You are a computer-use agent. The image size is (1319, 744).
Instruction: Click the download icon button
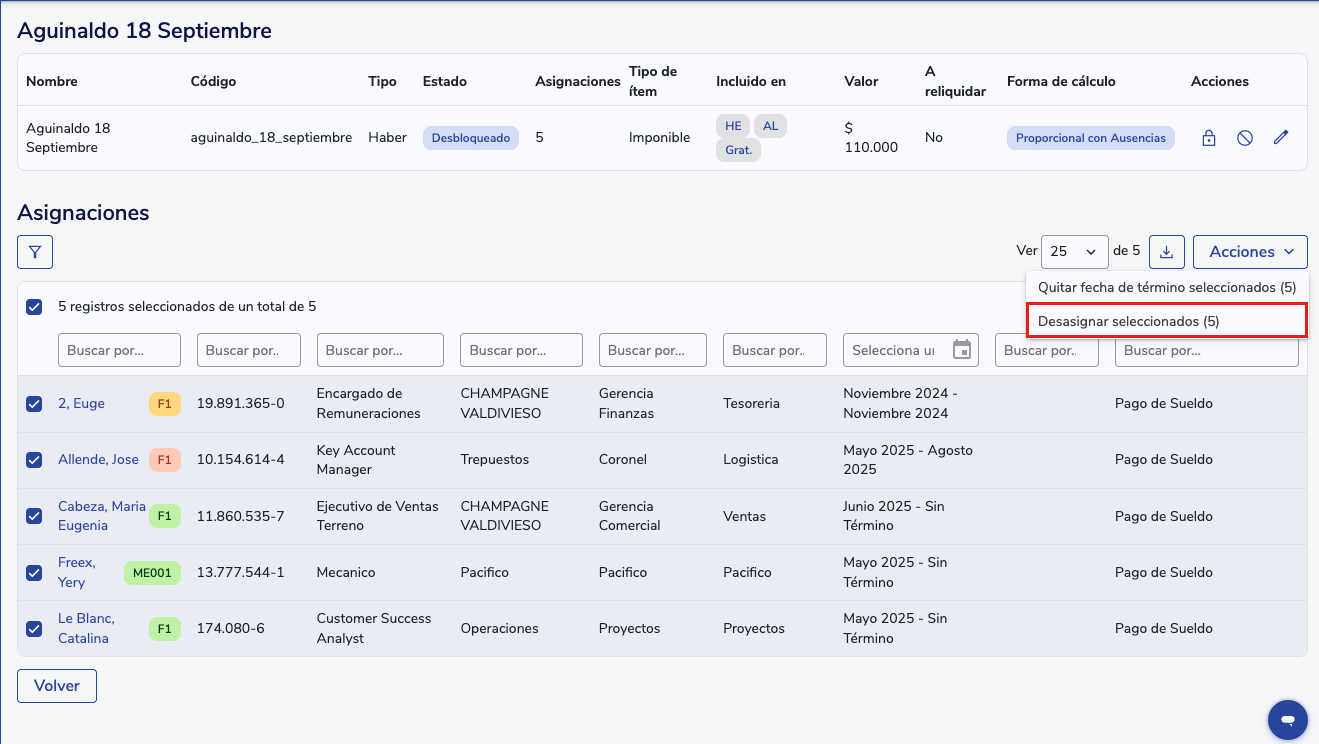pyautogui.click(x=1166, y=252)
